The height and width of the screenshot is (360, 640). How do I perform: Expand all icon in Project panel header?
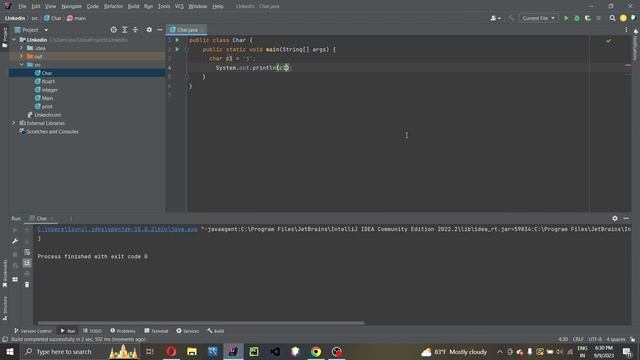pyautogui.click(x=124, y=30)
